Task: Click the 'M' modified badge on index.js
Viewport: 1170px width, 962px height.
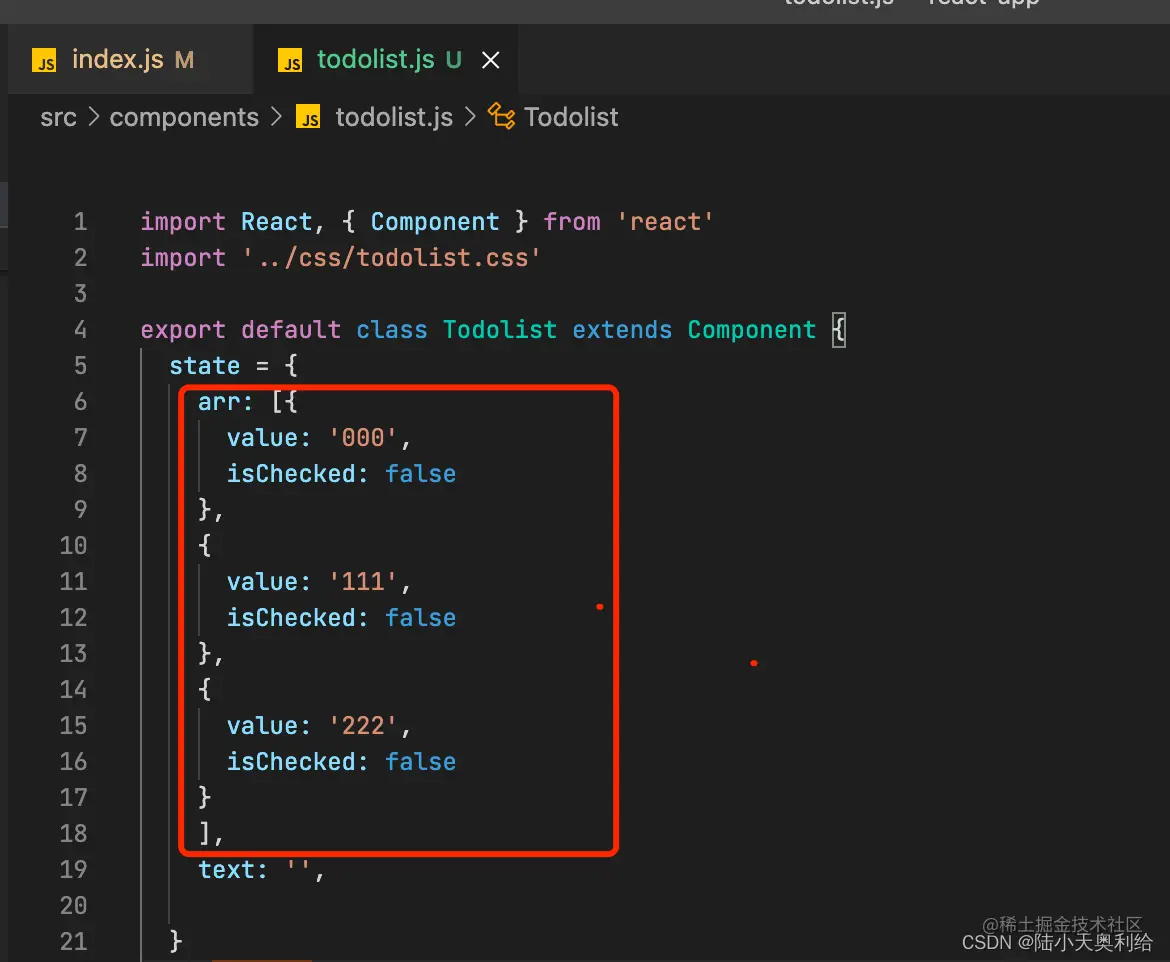Action: tap(184, 60)
